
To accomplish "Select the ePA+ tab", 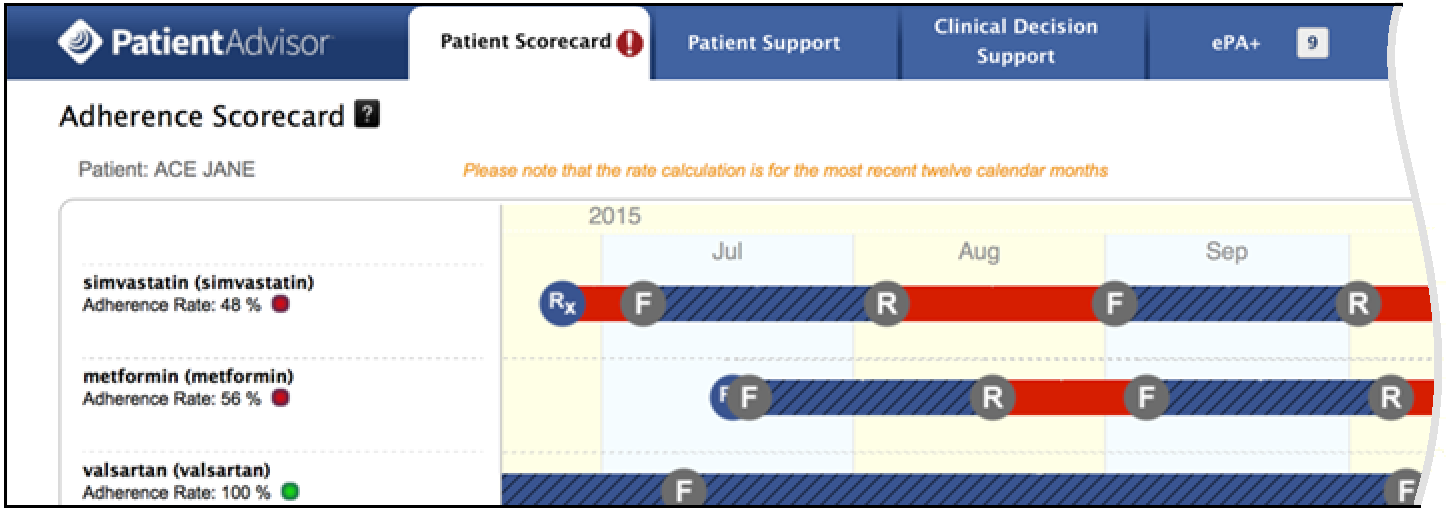I will pyautogui.click(x=1236, y=44).
